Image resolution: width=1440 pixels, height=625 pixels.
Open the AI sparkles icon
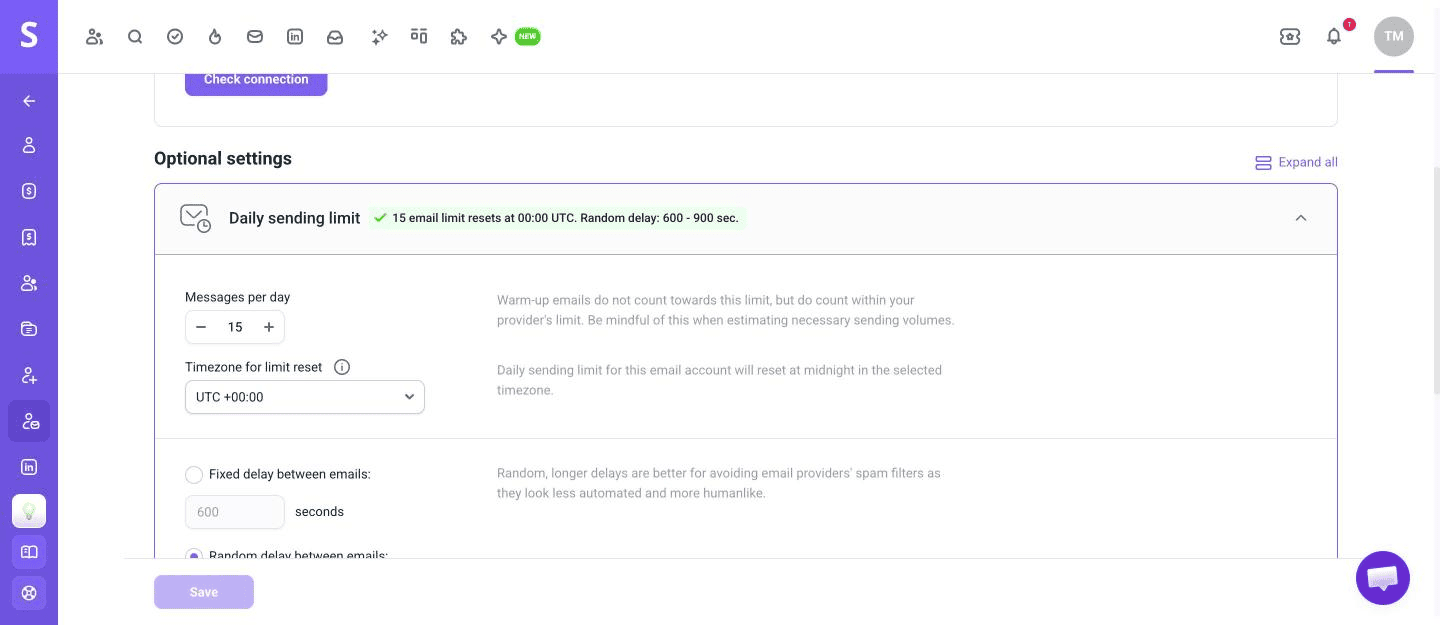(x=379, y=37)
